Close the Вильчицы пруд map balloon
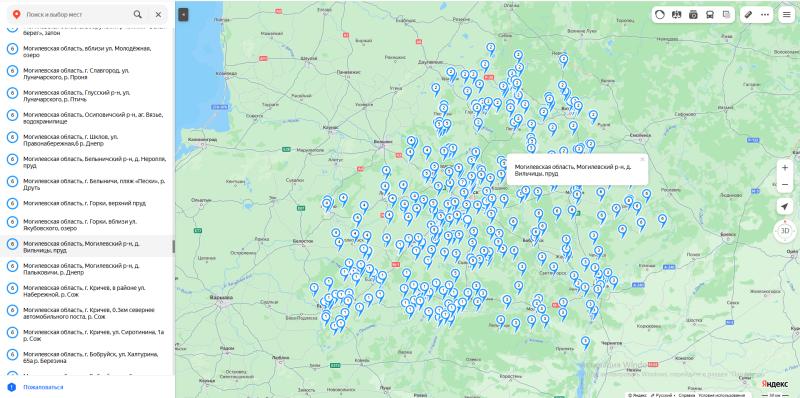 642,159
